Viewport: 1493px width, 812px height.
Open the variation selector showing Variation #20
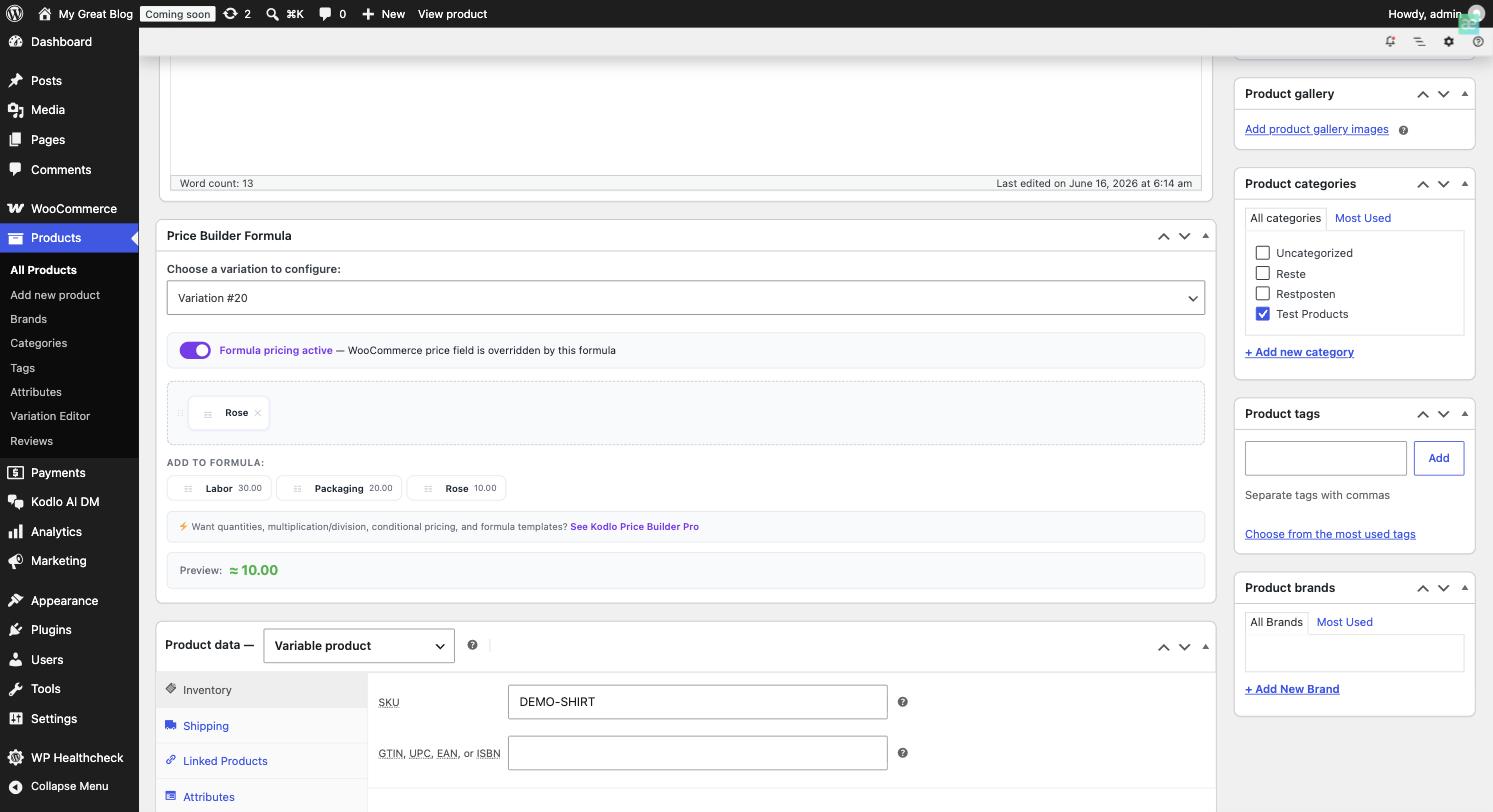tap(686, 298)
